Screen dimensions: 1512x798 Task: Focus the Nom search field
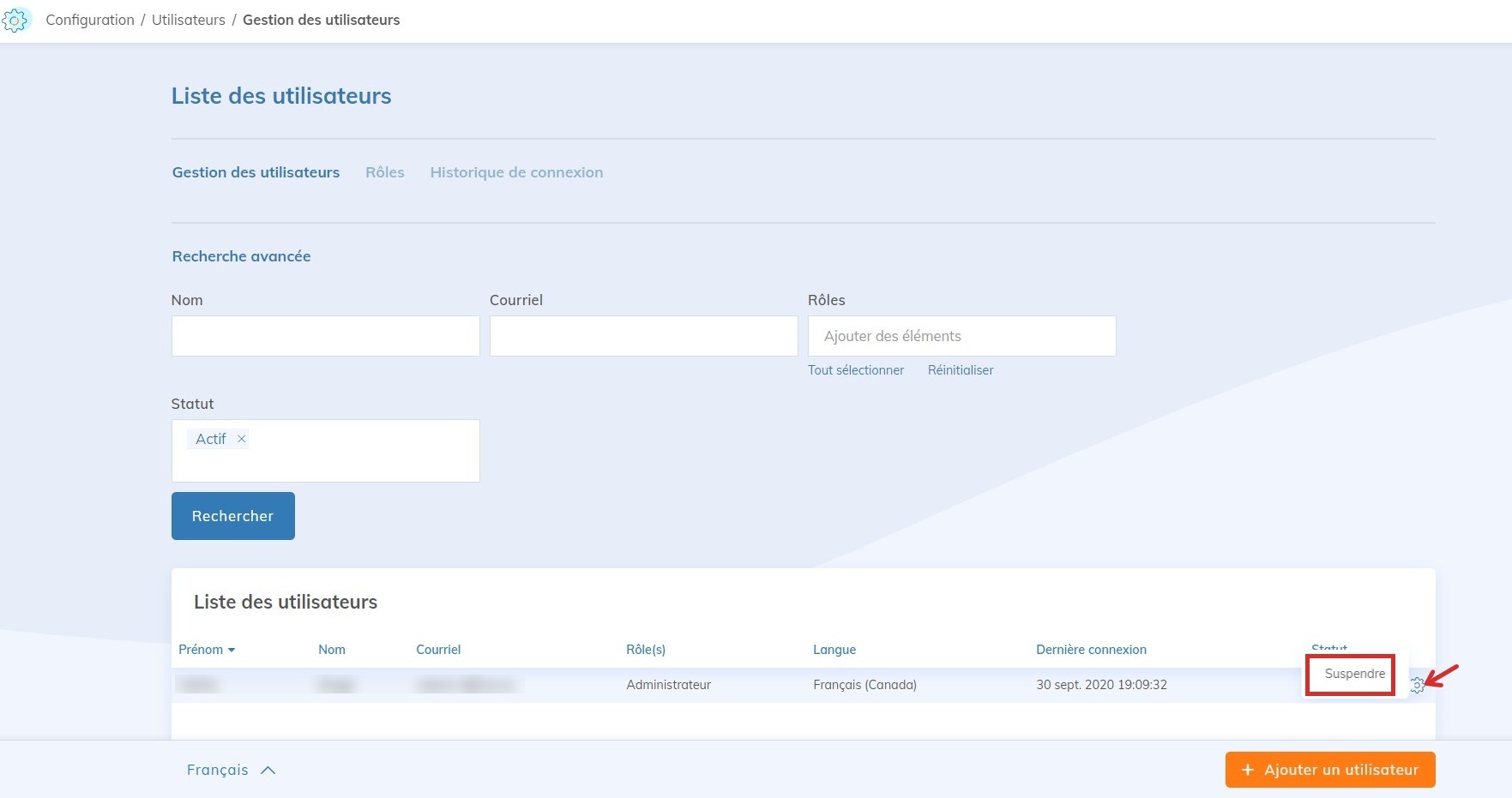point(325,336)
